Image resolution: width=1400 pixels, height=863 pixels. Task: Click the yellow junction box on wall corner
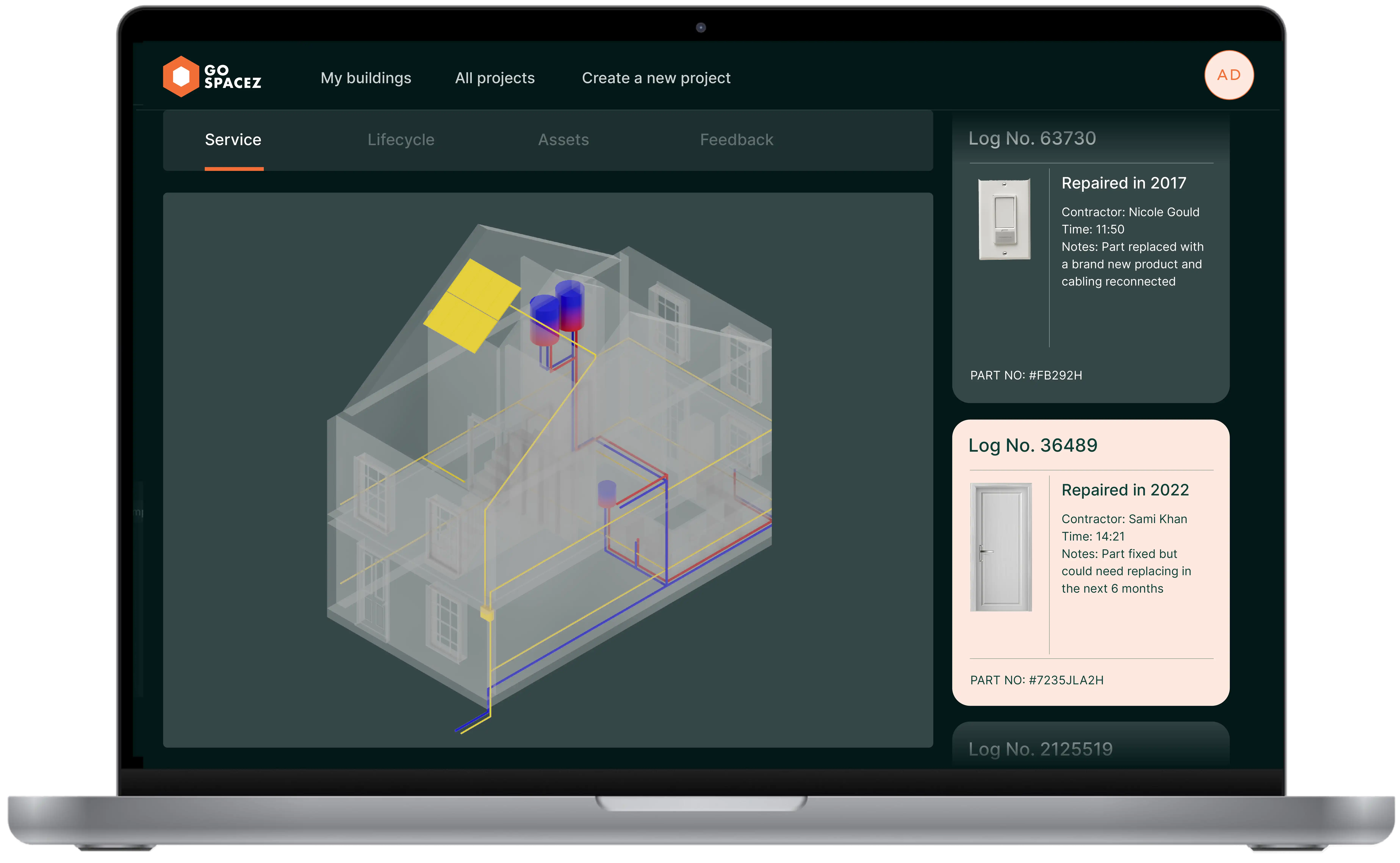pyautogui.click(x=487, y=614)
